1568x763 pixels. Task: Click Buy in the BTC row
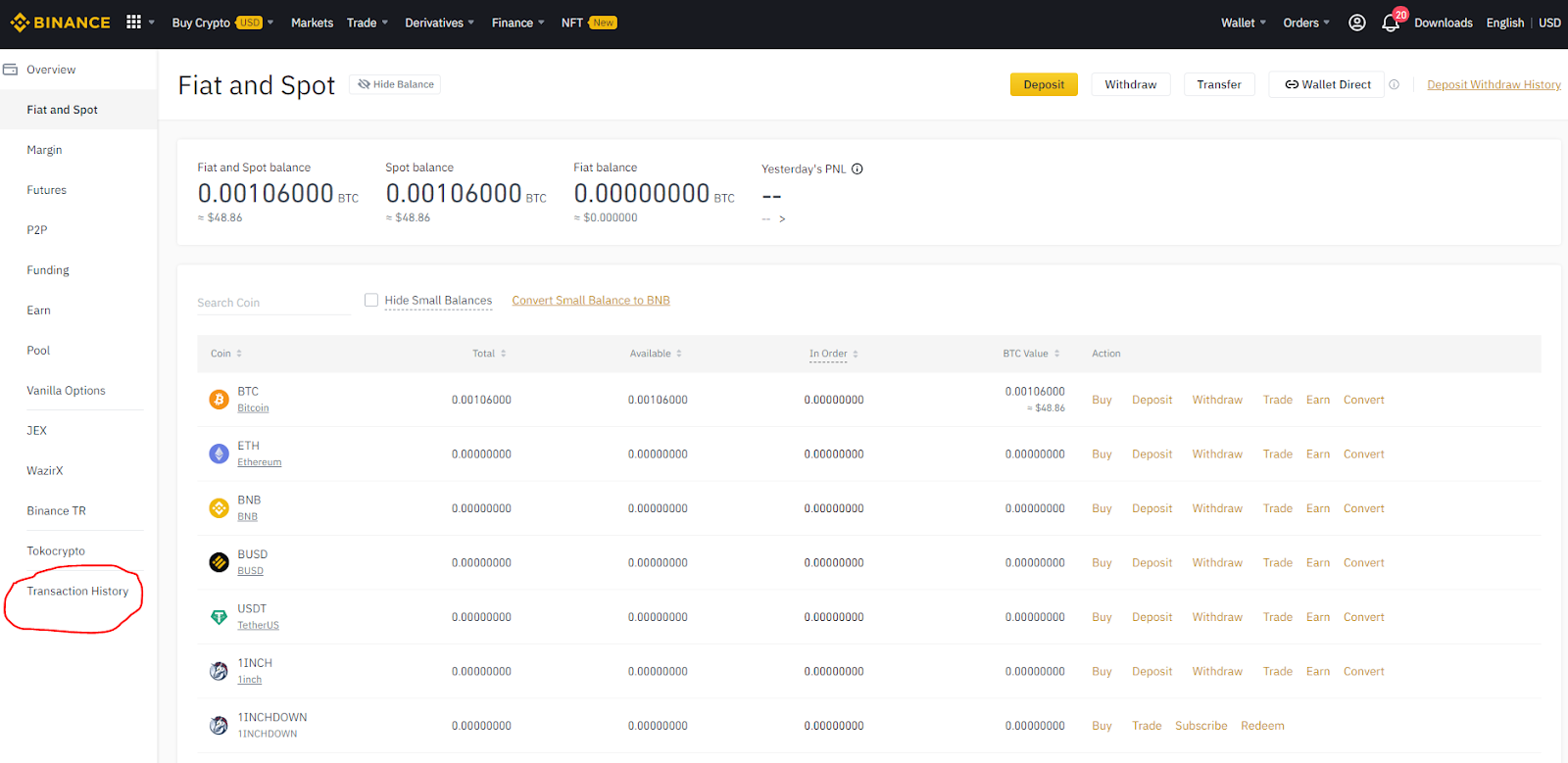pos(1102,400)
